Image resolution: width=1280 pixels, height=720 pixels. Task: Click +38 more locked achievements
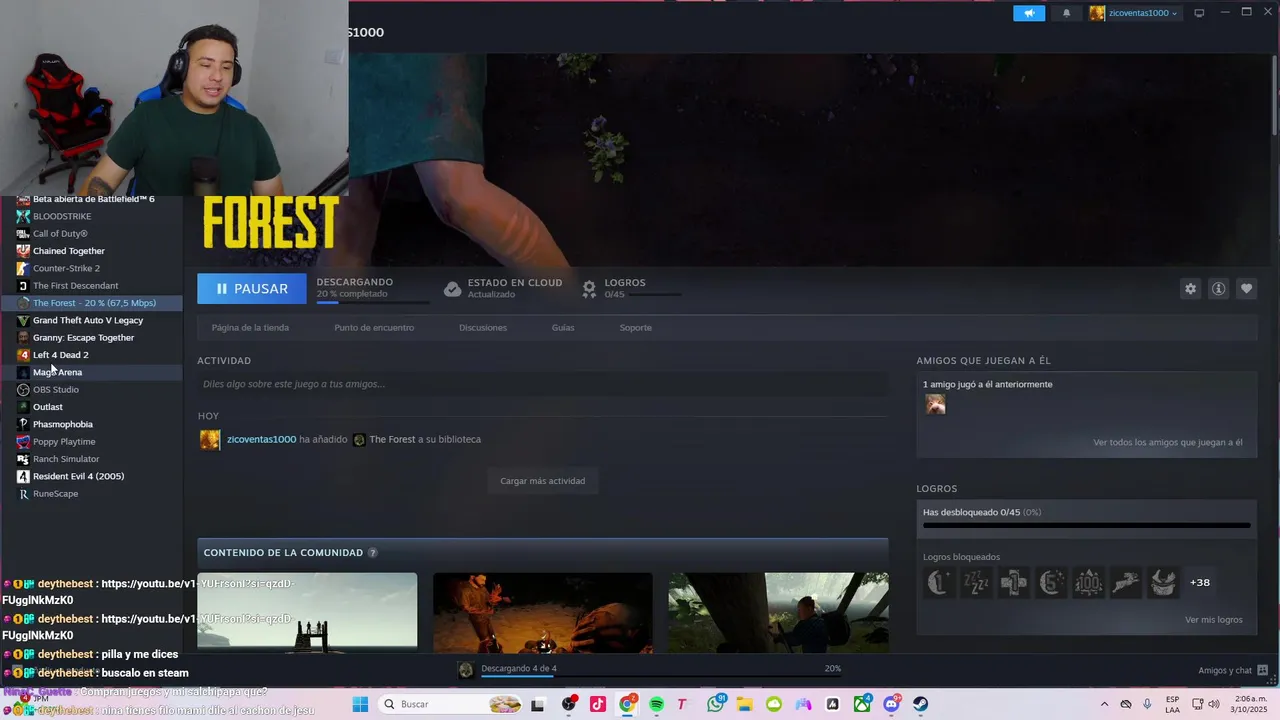click(1200, 582)
